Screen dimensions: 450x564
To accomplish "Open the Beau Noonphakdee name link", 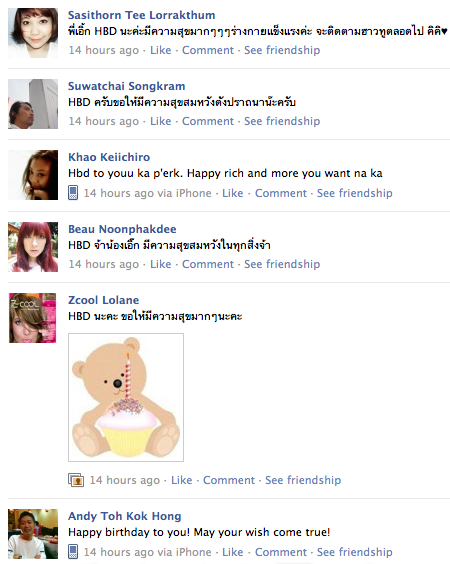I will coord(122,229).
